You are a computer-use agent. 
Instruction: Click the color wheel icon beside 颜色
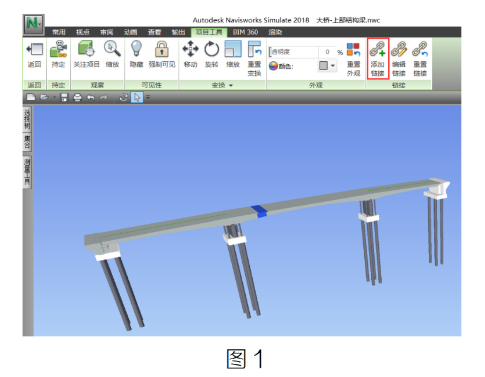click(273, 66)
